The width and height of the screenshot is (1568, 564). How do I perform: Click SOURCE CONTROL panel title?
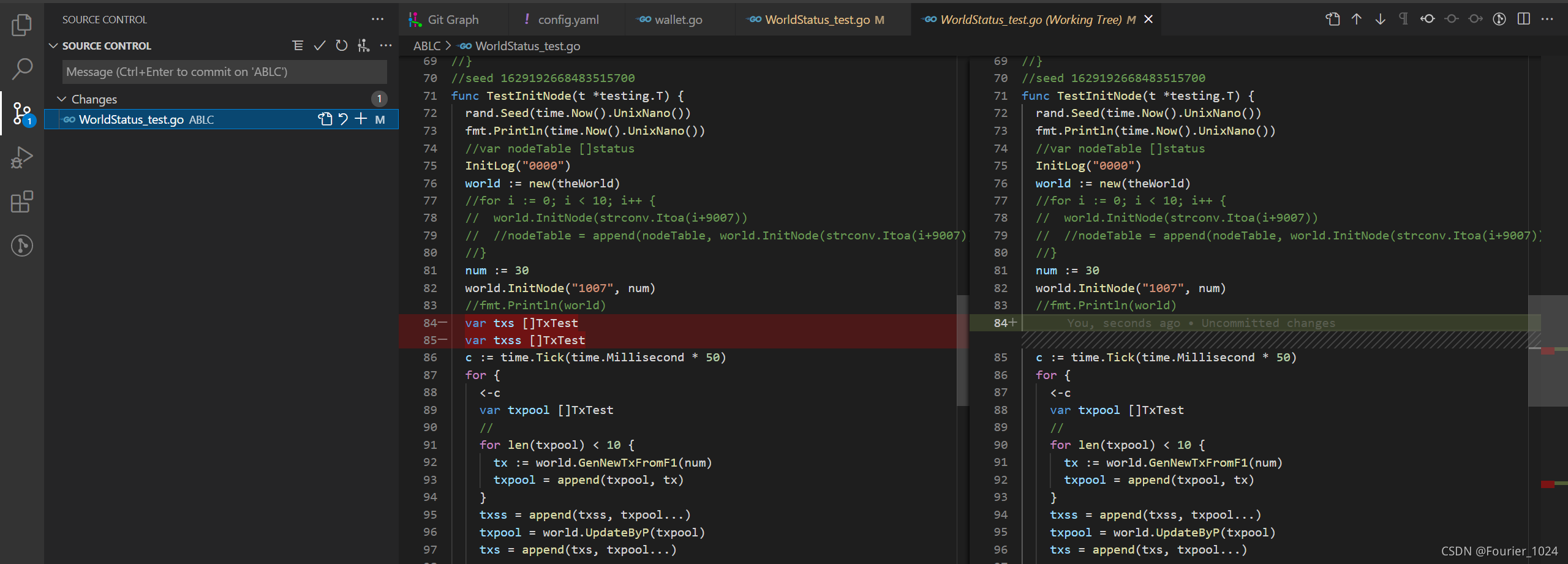pyautogui.click(x=104, y=20)
